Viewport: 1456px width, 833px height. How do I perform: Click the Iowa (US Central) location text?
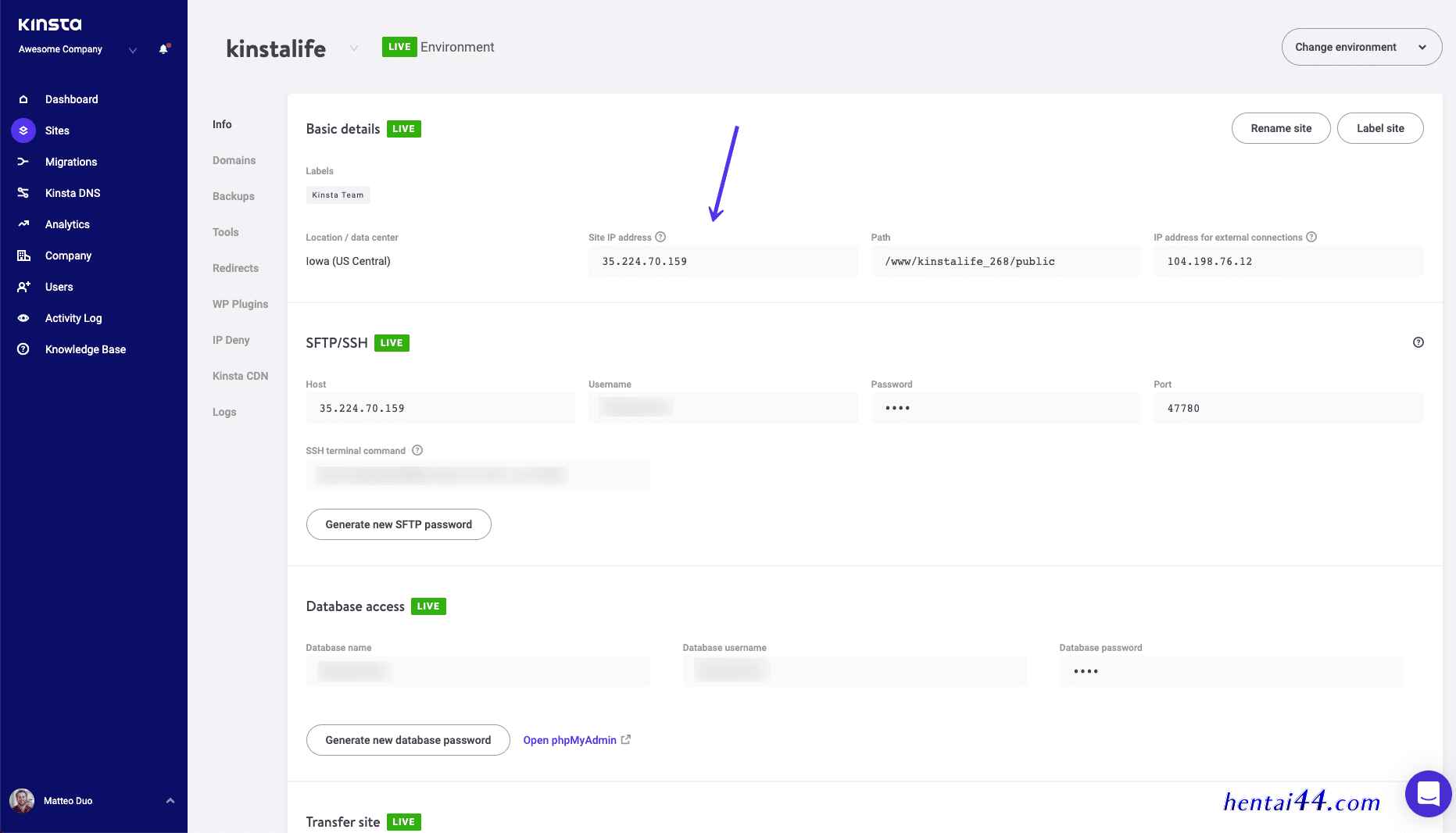pyautogui.click(x=348, y=261)
